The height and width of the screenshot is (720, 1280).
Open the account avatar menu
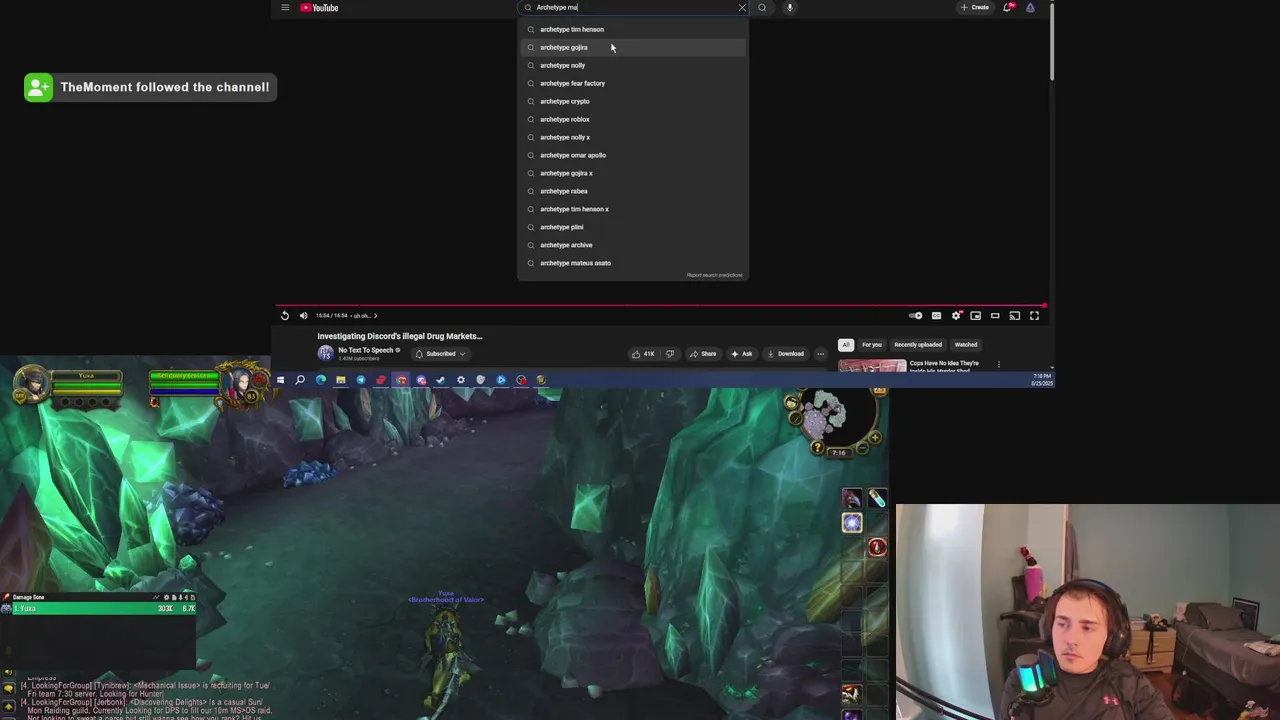[x=1030, y=7]
